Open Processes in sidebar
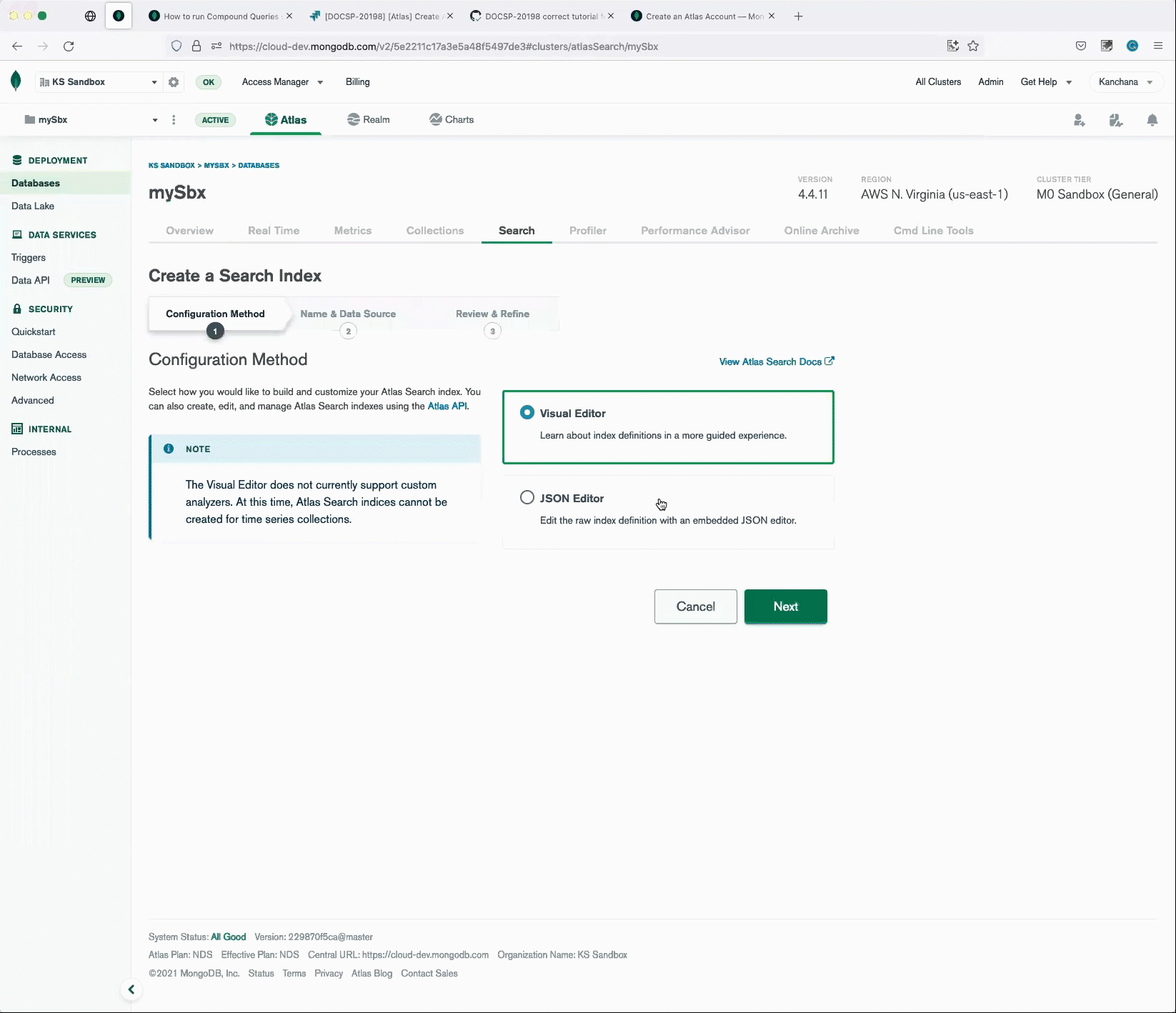 click(34, 451)
